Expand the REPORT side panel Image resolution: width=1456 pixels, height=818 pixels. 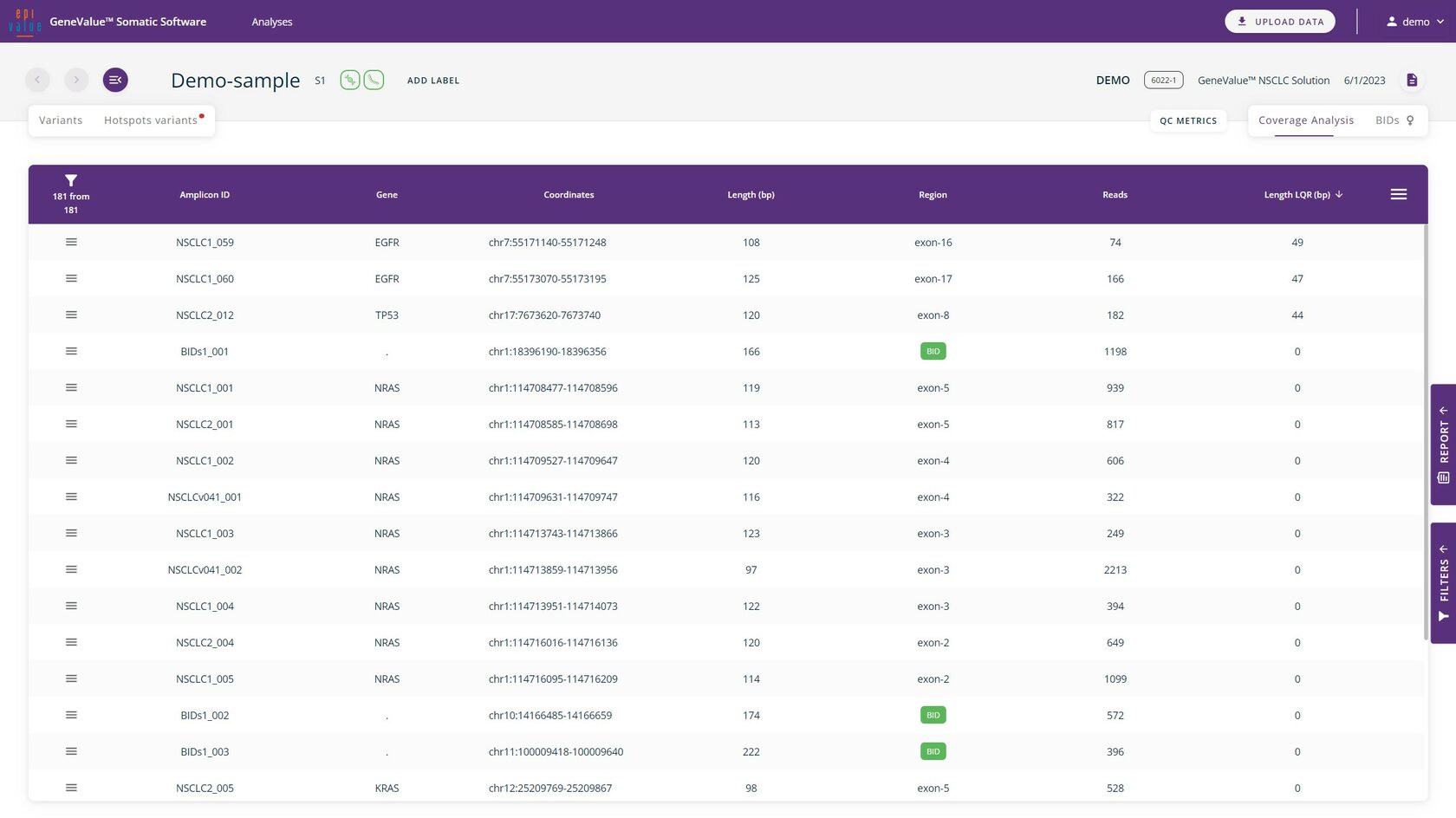pyautogui.click(x=1443, y=444)
